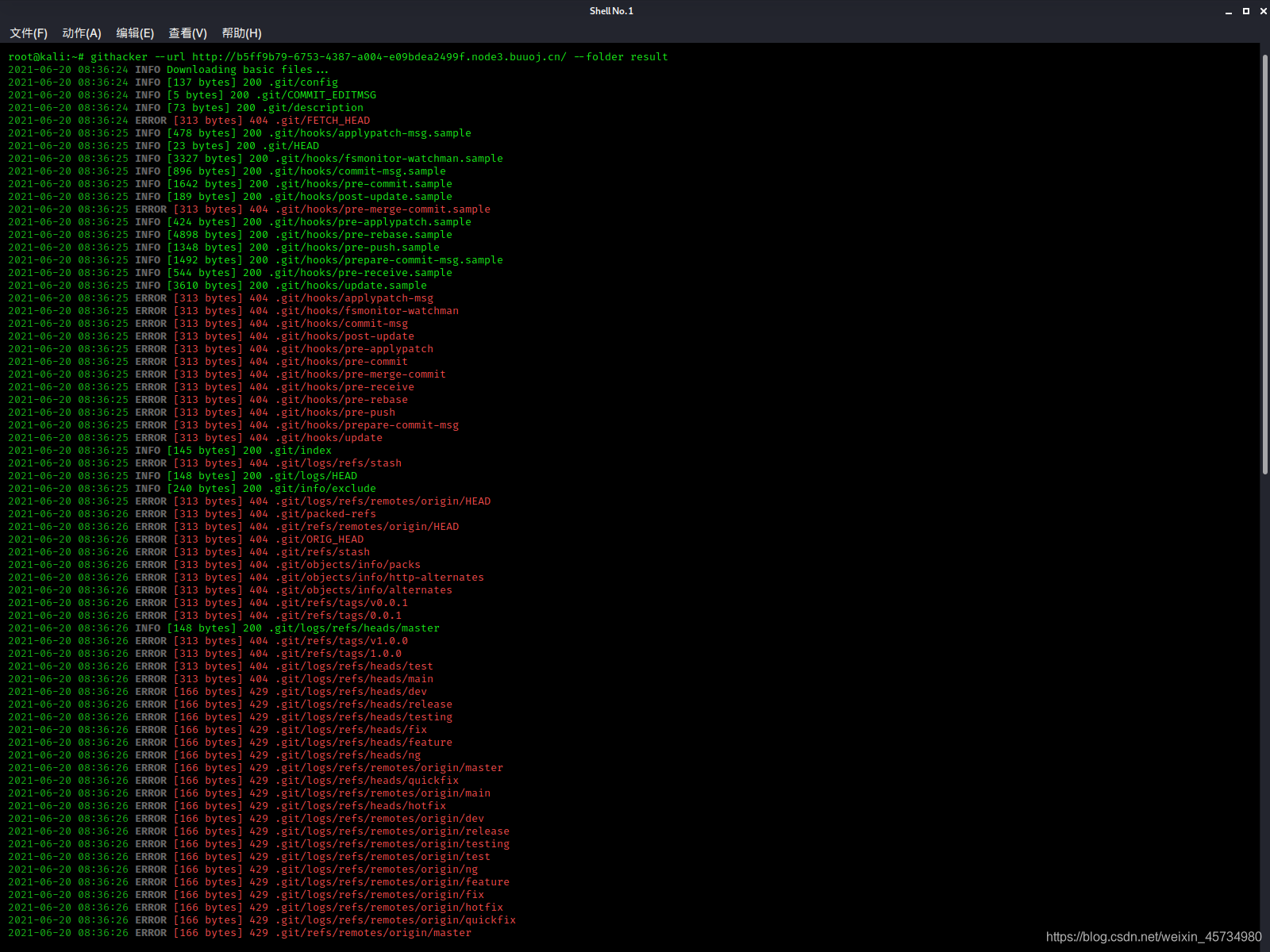This screenshot has width=1270, height=952.
Task: Click .git/logs/refs/stash error path
Action: pos(338,463)
